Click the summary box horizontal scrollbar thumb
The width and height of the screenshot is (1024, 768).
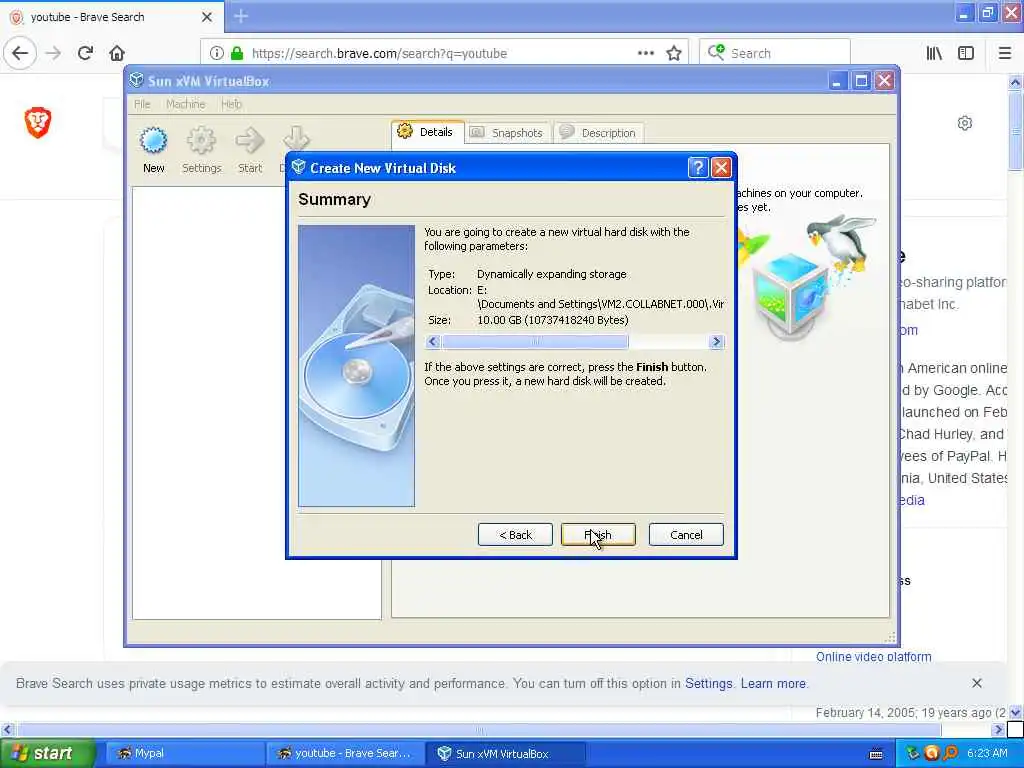click(x=535, y=342)
